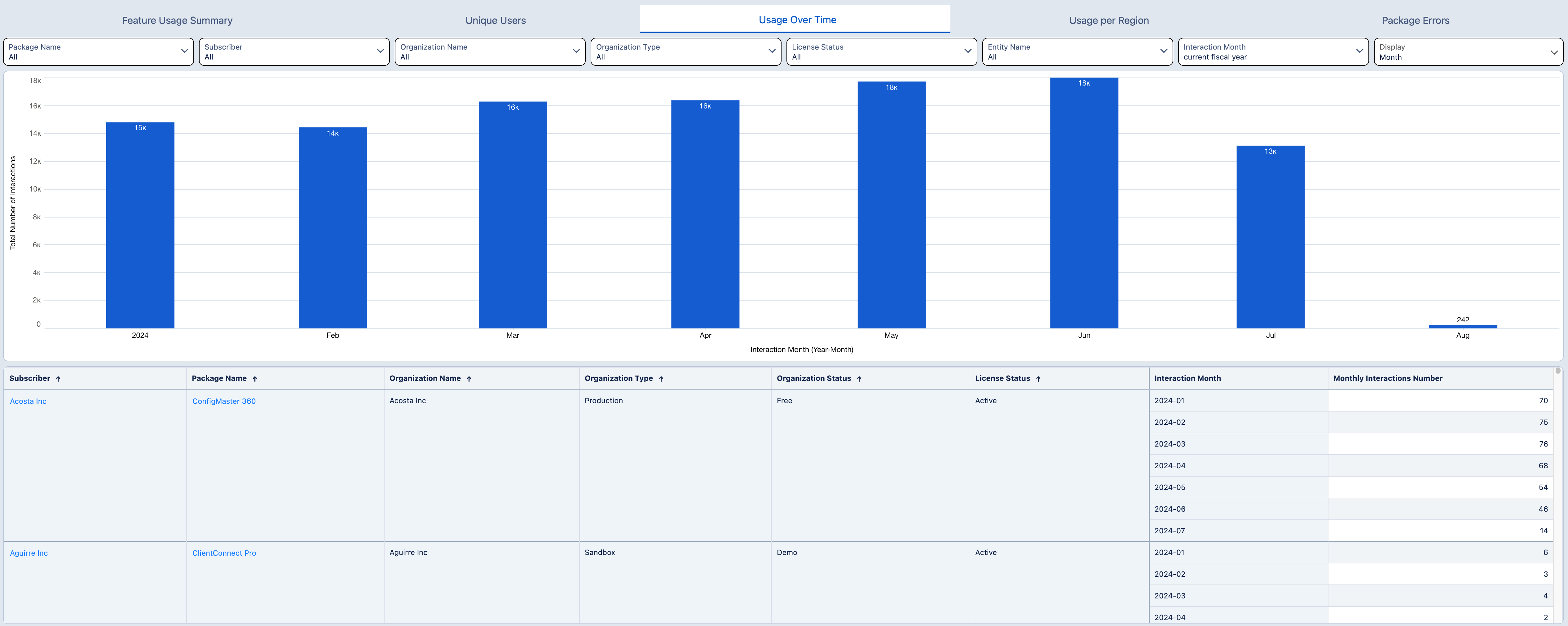
Task: Open the Aguirre Inc subscriber link
Action: (x=29, y=553)
